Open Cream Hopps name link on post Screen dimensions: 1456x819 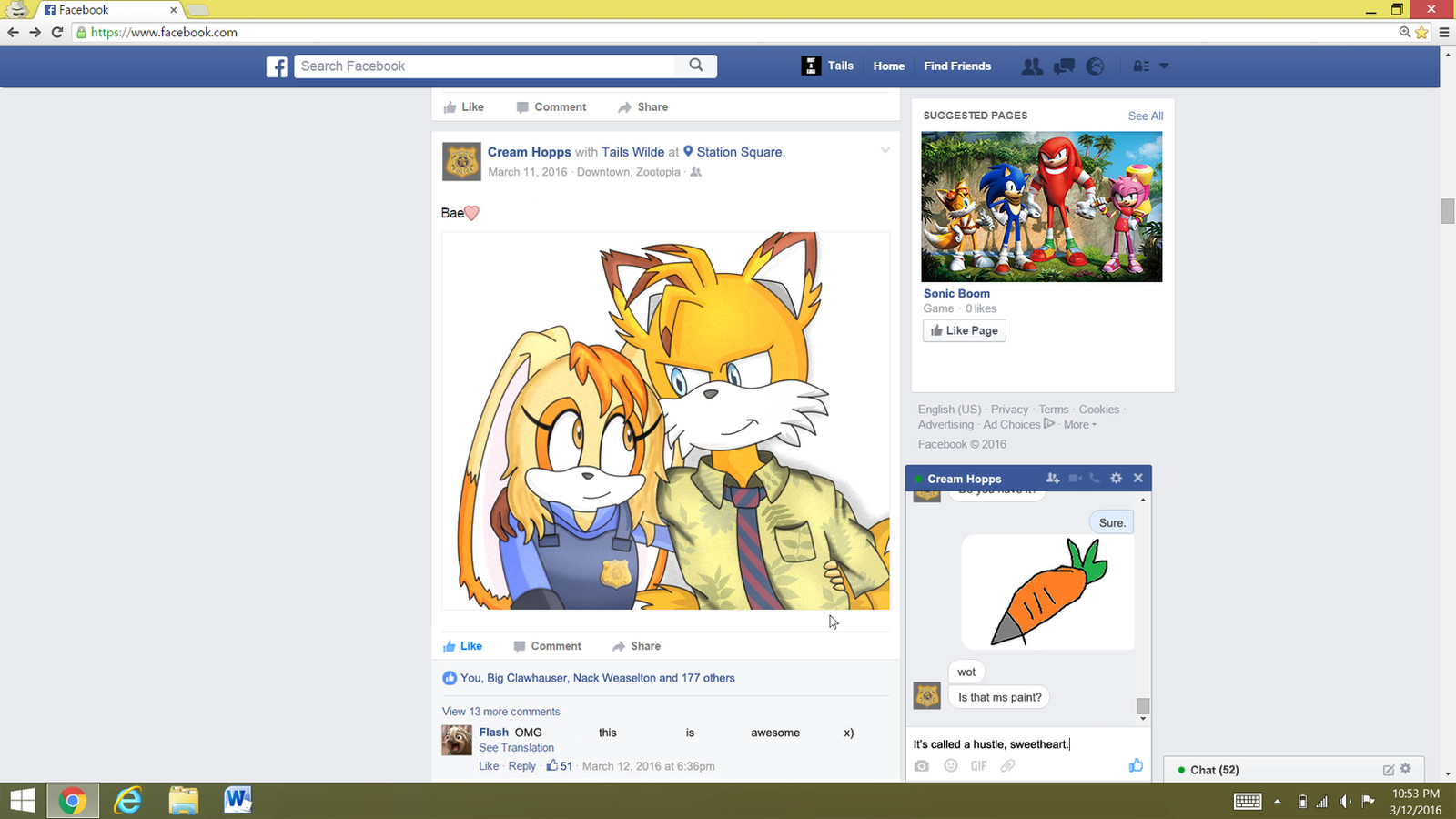coord(530,152)
